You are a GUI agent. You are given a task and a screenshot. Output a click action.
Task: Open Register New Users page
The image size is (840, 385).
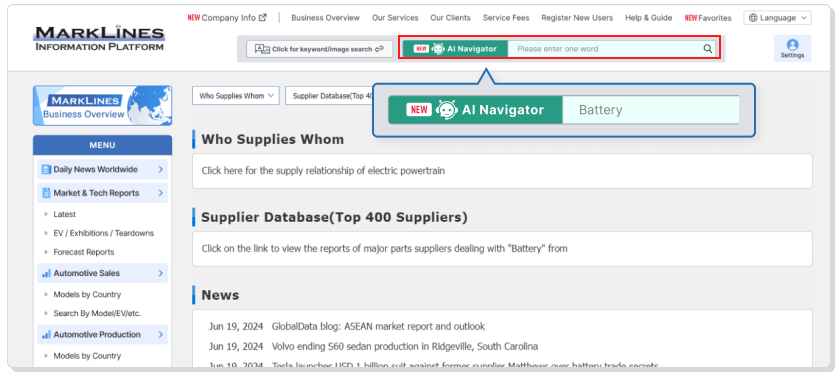(577, 18)
